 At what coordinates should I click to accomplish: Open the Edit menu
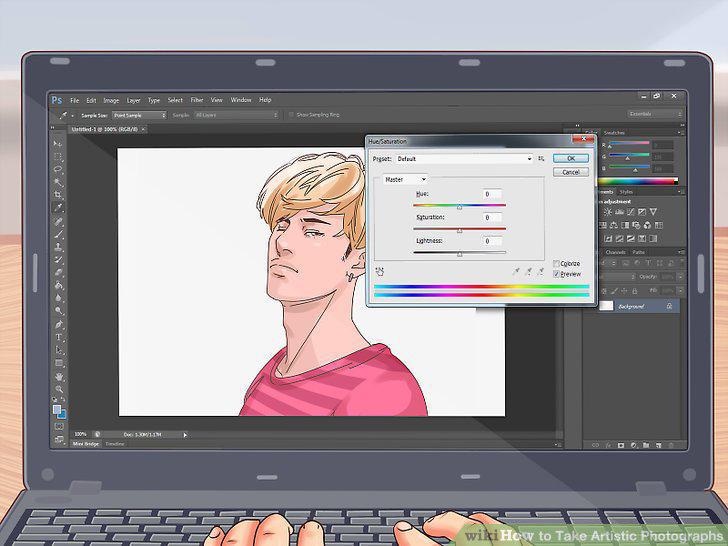pyautogui.click(x=91, y=100)
